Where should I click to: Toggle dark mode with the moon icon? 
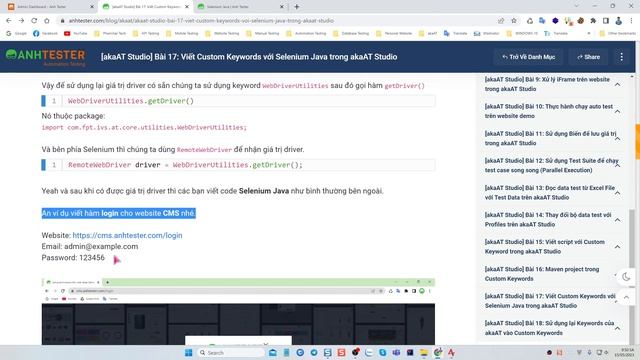(626, 277)
